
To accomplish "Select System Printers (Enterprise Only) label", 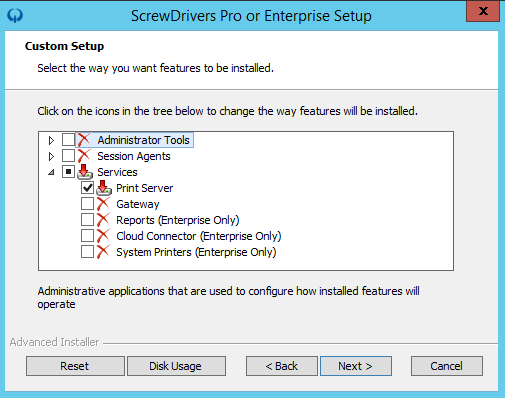I will pos(196,252).
